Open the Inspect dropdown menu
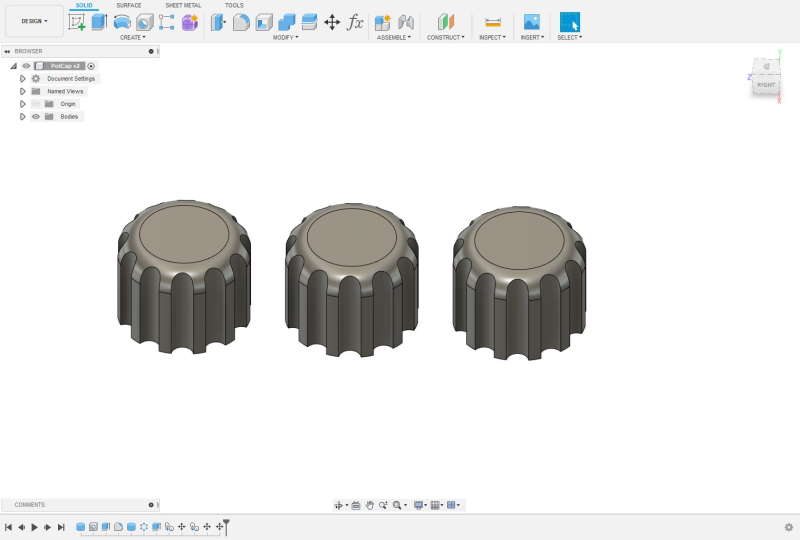 point(492,37)
